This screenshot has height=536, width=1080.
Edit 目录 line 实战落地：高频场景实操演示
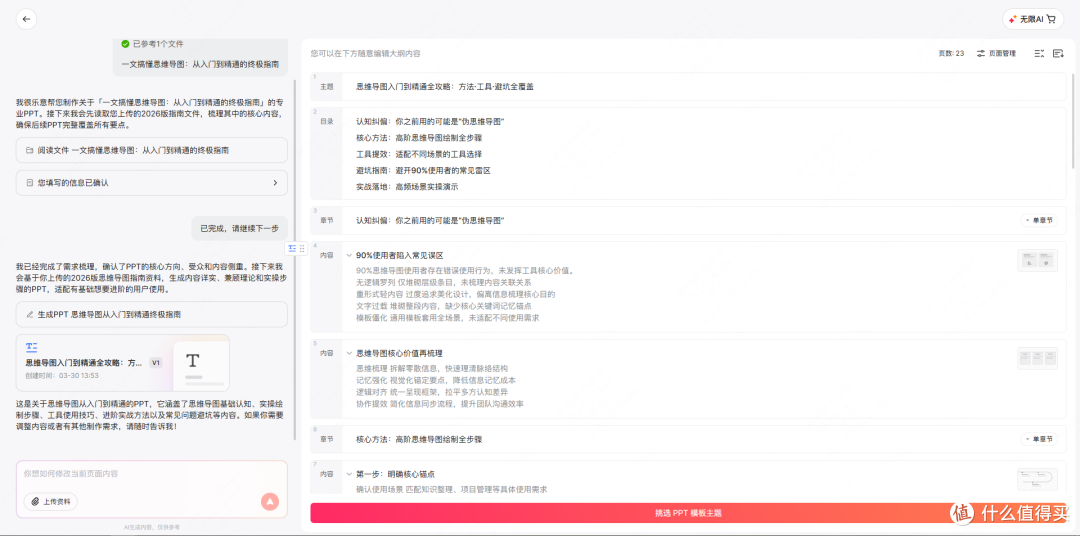coord(407,187)
